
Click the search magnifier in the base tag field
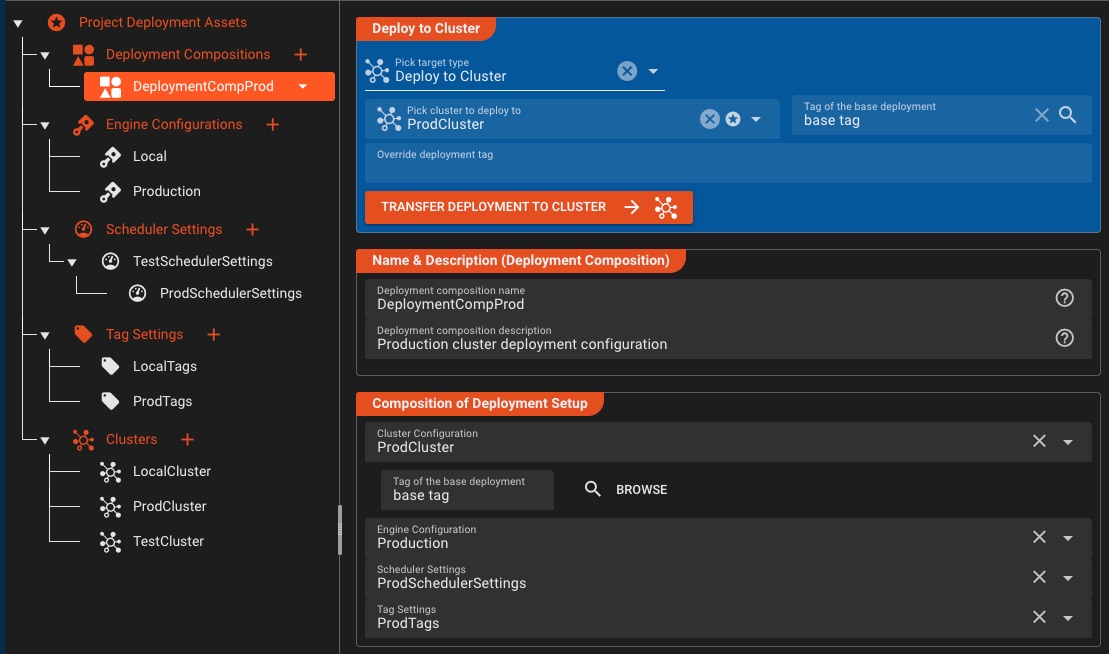point(1068,115)
